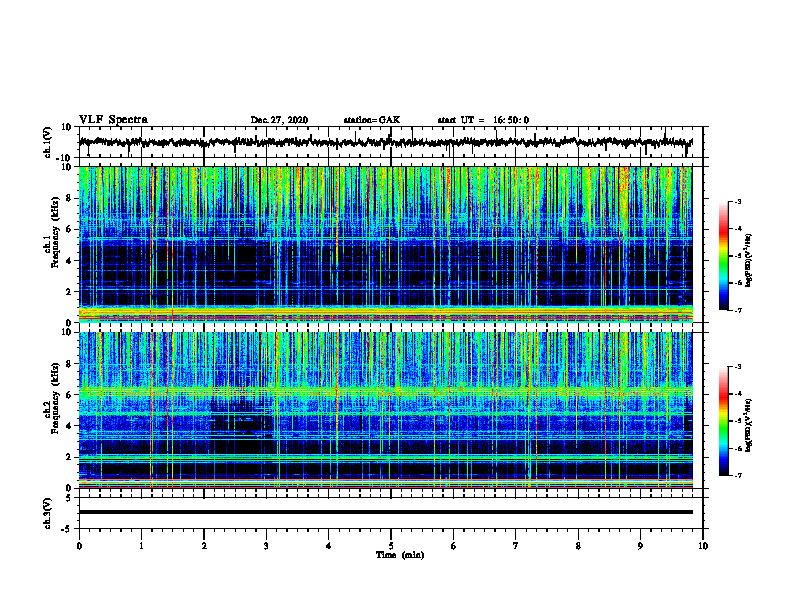Click the ch.2 color scale log(PSD) unit label

pyautogui.click(x=749, y=426)
